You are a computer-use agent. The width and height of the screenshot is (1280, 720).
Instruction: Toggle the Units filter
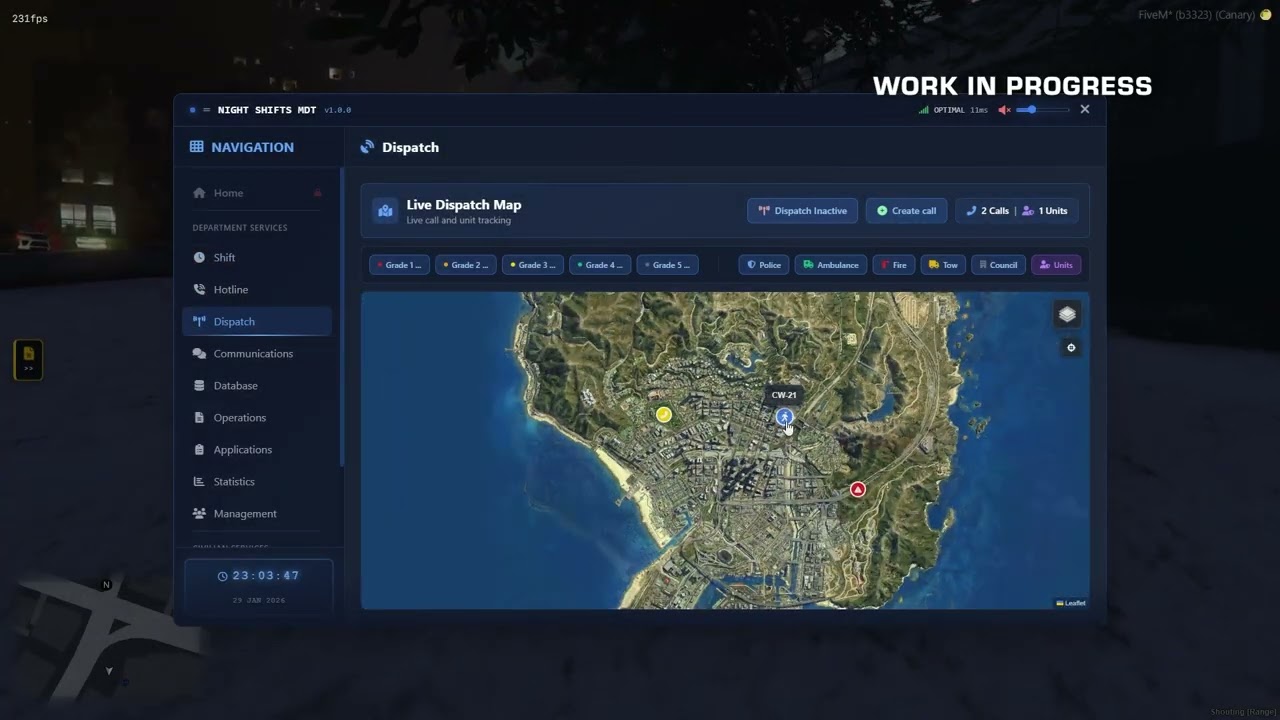pos(1056,265)
